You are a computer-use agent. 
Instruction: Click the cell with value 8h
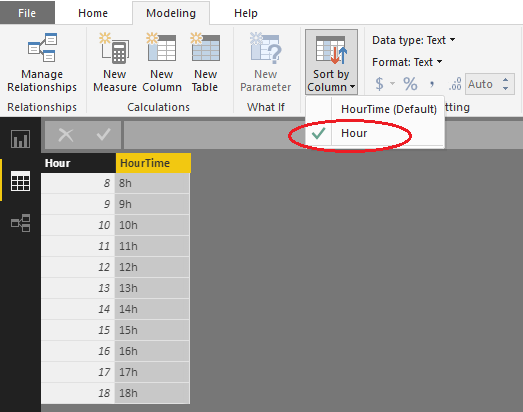point(152,183)
